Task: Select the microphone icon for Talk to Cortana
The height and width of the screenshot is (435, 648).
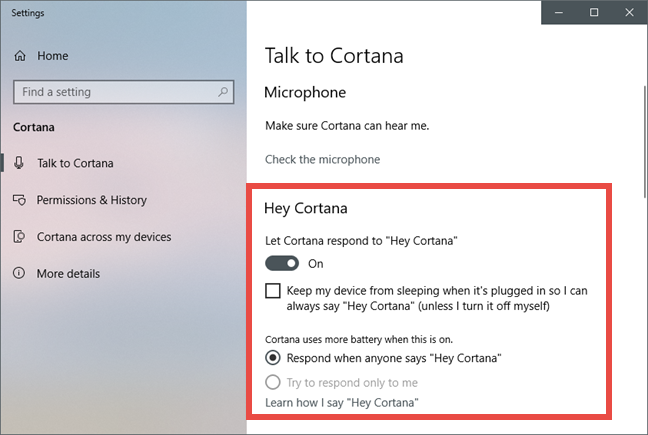Action: (x=19, y=163)
